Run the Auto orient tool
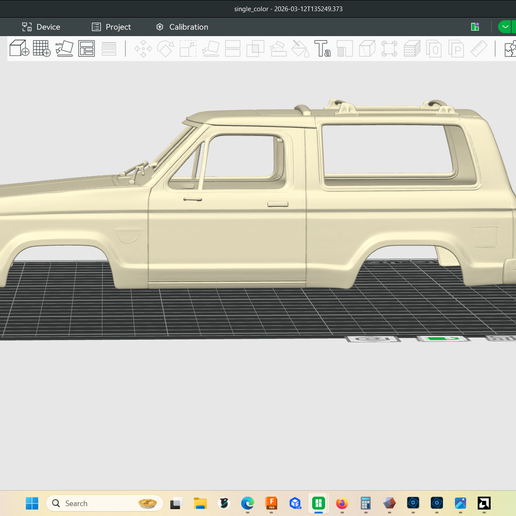The height and width of the screenshot is (516, 516). point(64,48)
